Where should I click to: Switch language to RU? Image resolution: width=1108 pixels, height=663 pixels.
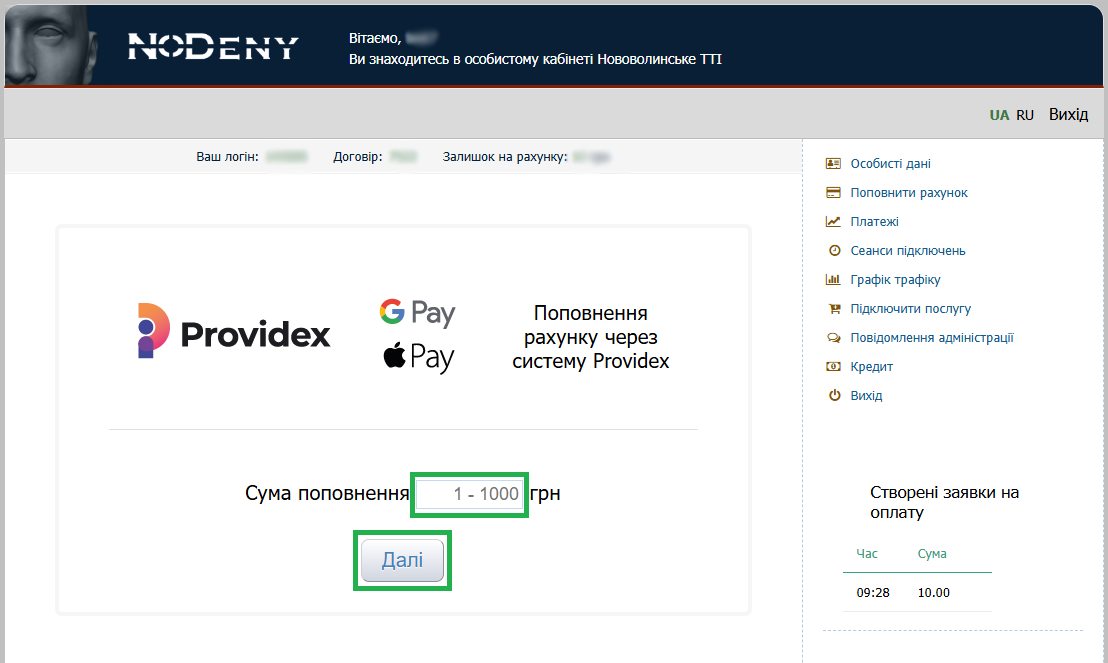click(x=1025, y=115)
